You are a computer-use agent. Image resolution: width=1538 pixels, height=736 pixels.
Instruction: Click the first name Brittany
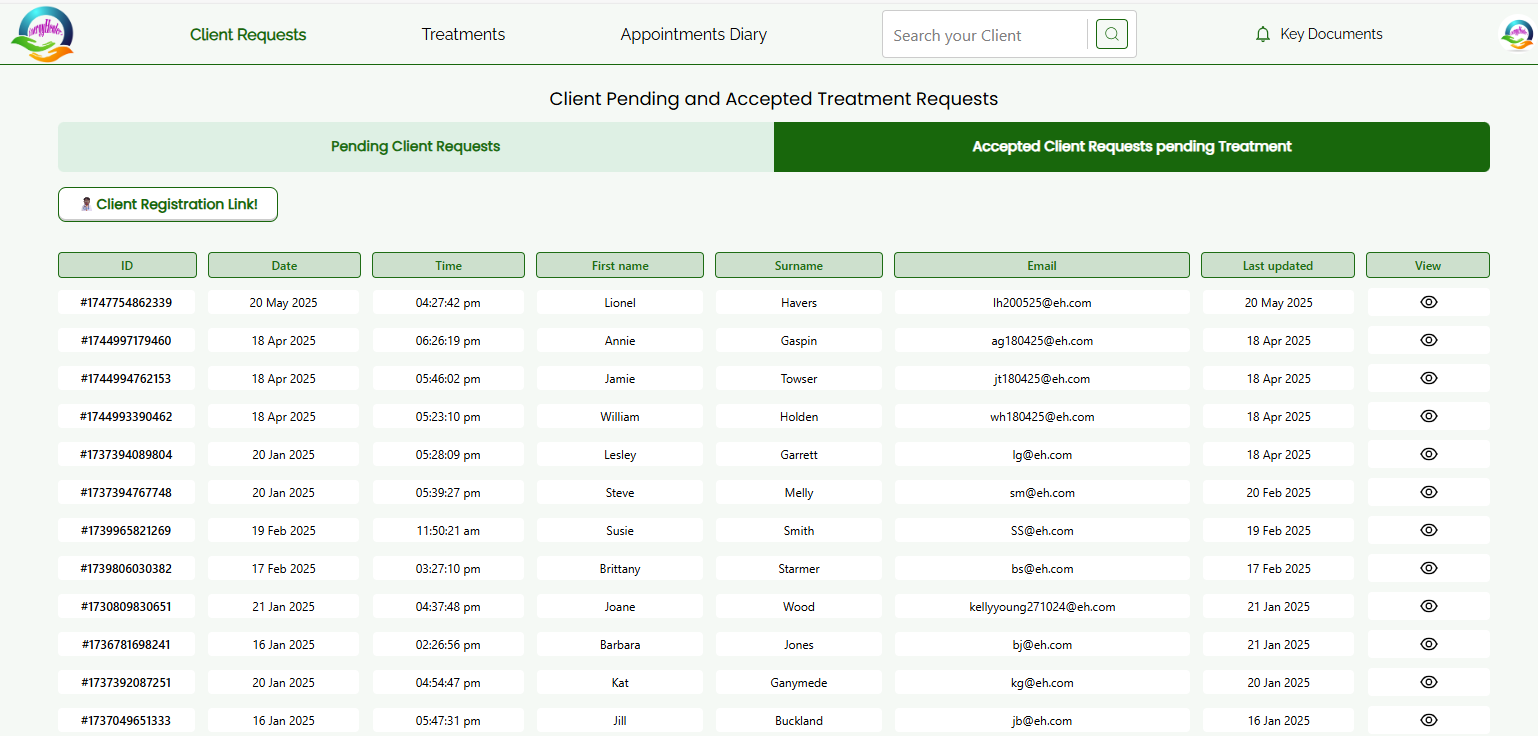click(x=620, y=569)
